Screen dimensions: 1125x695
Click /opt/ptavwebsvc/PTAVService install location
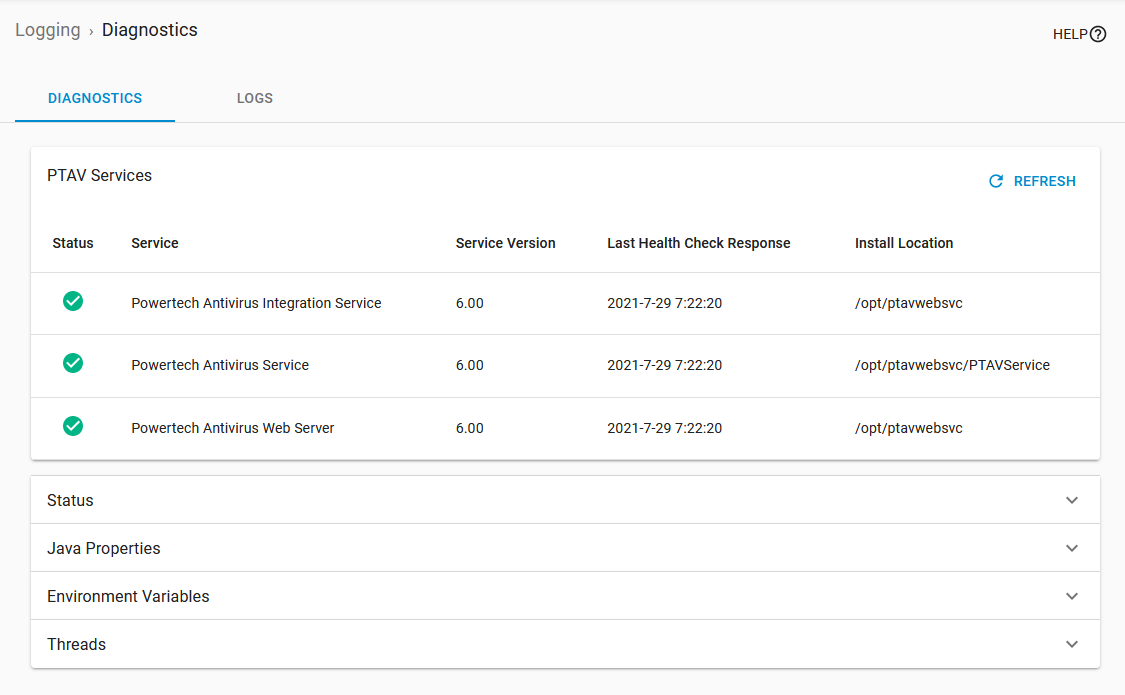tap(952, 365)
